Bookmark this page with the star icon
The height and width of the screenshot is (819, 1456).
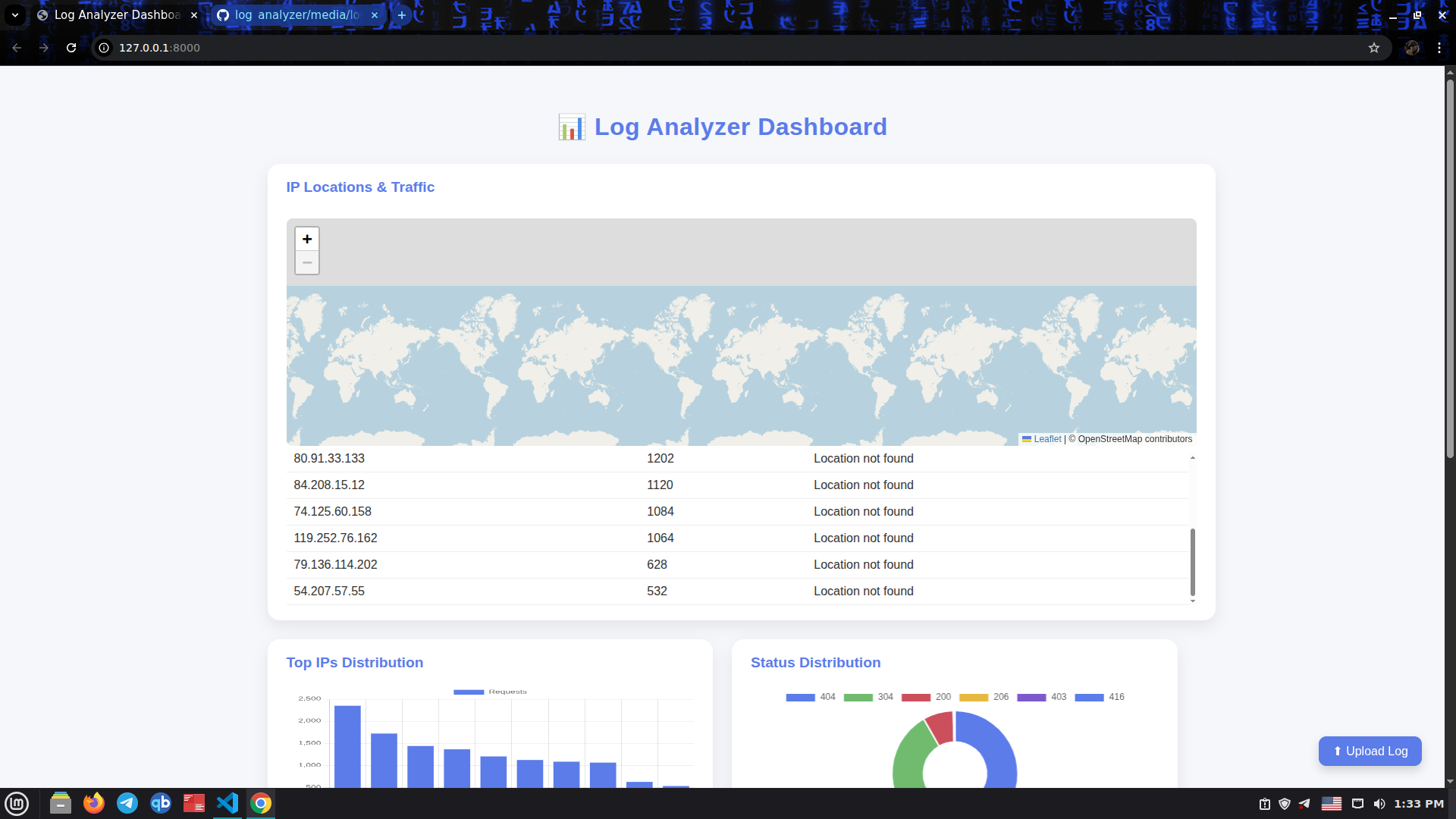click(1374, 48)
